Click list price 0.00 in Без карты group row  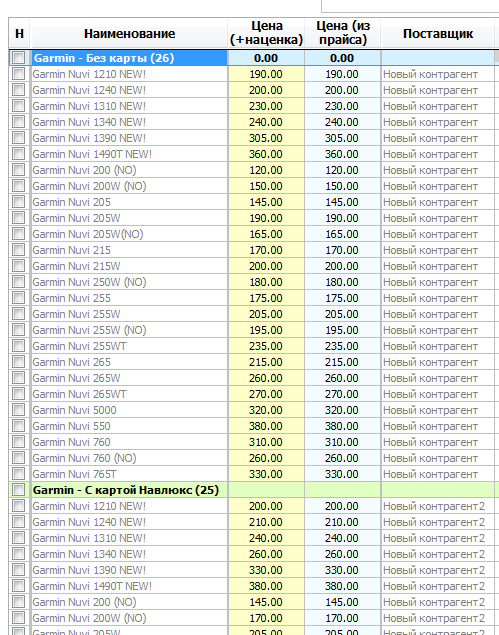pos(342,58)
